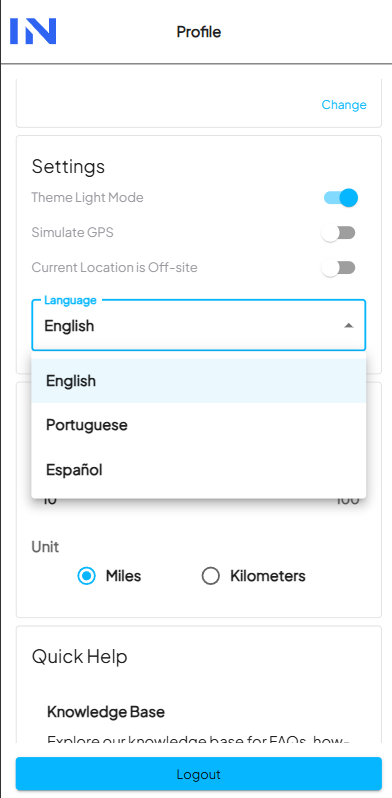This screenshot has width=392, height=798.
Task: Choose English from the language list
Action: pyautogui.click(x=199, y=381)
